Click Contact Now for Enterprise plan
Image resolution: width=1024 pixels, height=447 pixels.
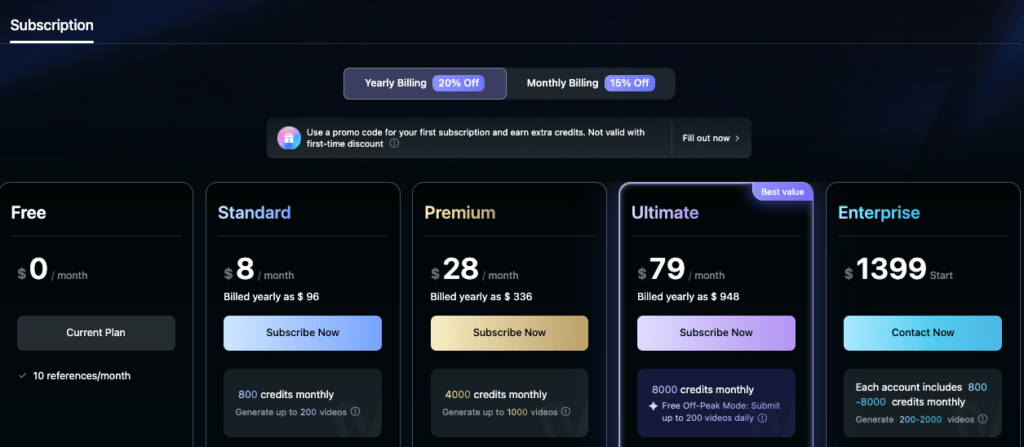point(922,333)
